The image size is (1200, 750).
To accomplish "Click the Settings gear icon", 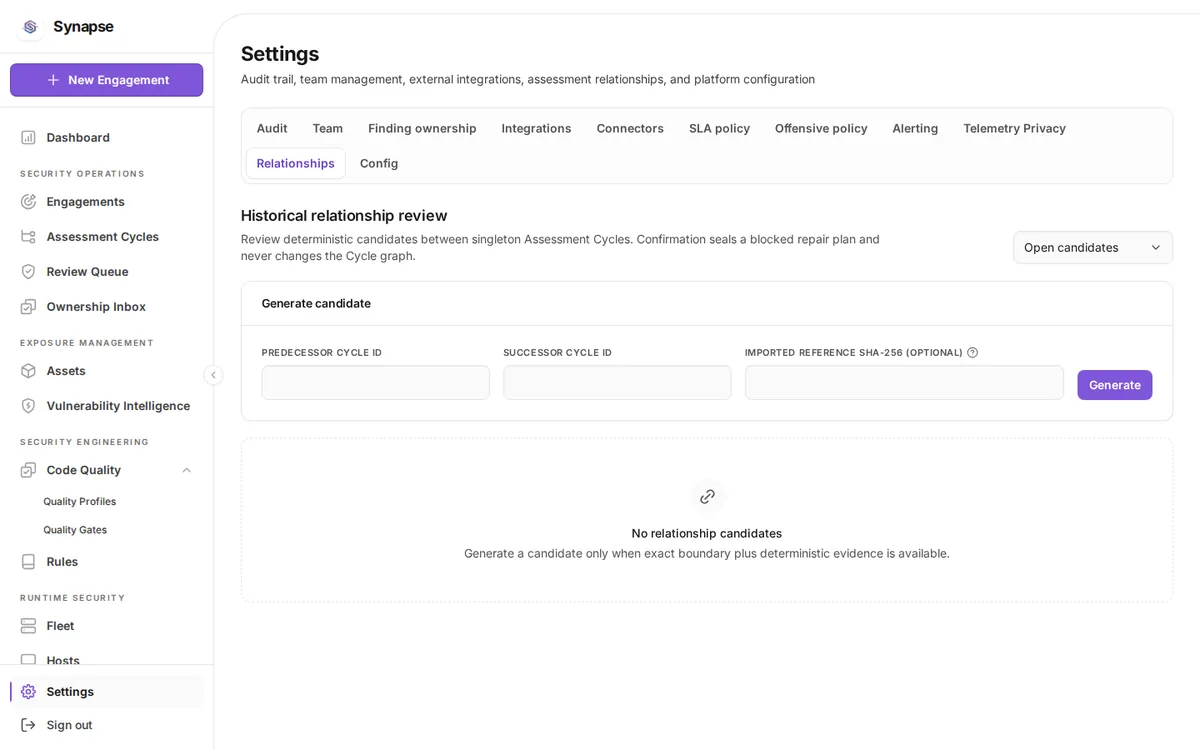I will tap(28, 691).
